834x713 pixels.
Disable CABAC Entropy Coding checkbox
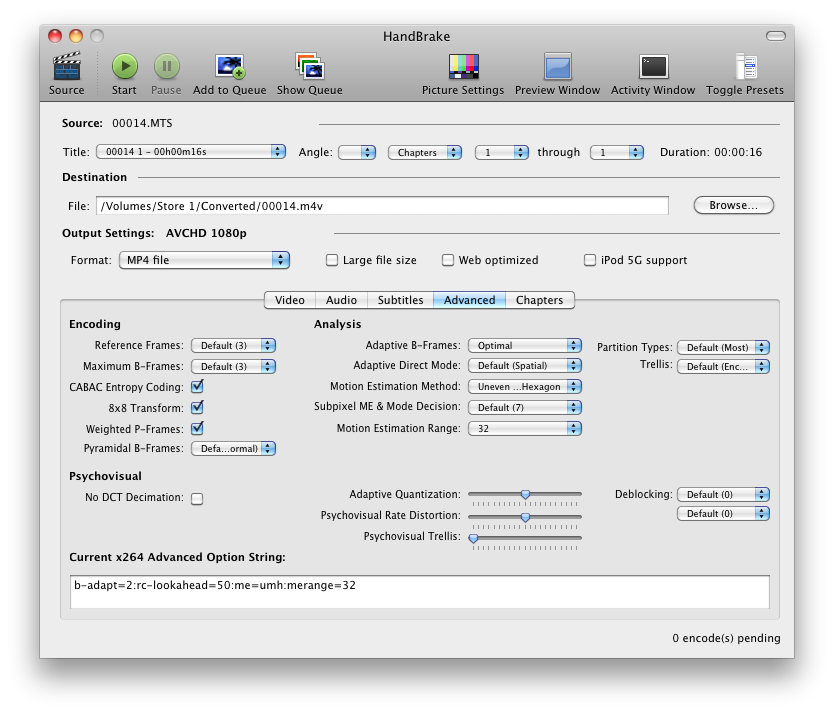pos(197,387)
